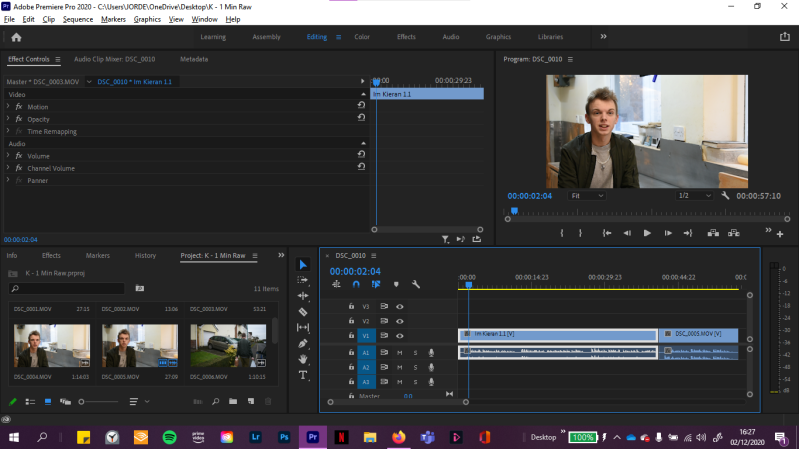Viewport: 799px width, 449px height.
Task: Open the Fit zoom level dropdown
Action: point(585,196)
